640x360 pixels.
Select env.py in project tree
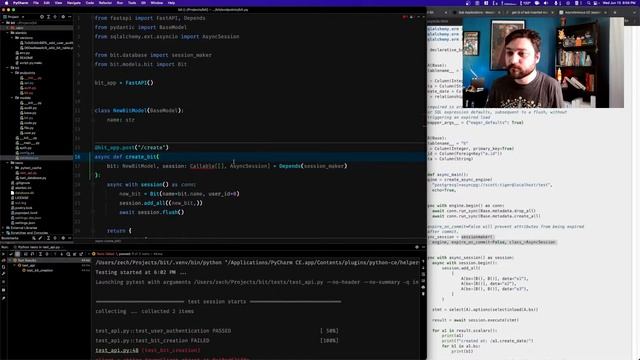coord(24,53)
